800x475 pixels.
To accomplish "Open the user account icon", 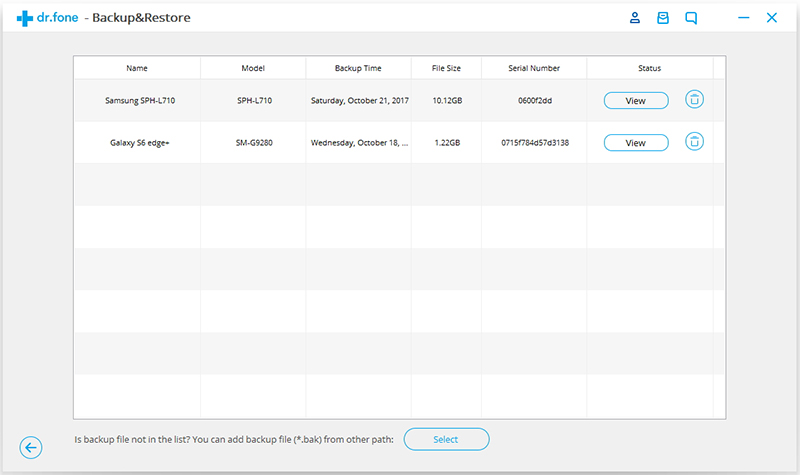I will [x=635, y=18].
